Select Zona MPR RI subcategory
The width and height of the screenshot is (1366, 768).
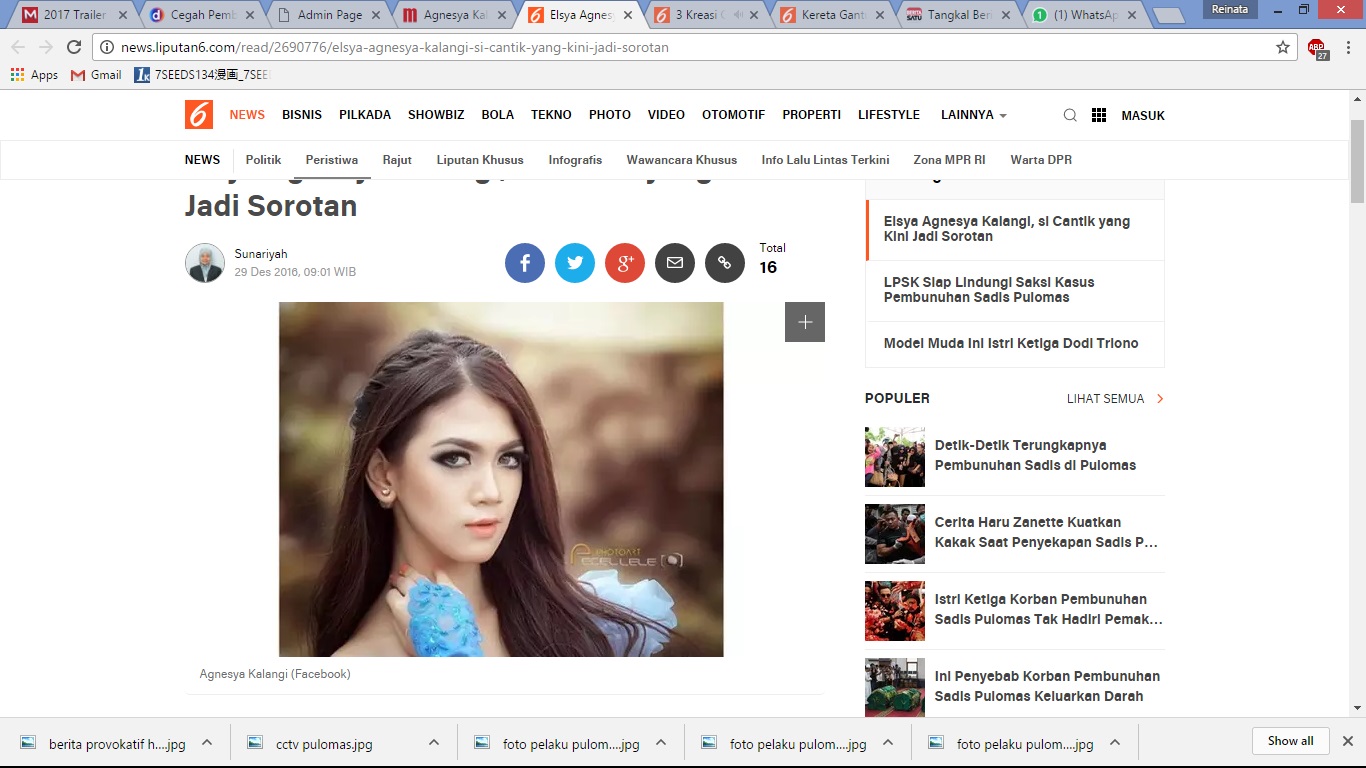pos(949,160)
